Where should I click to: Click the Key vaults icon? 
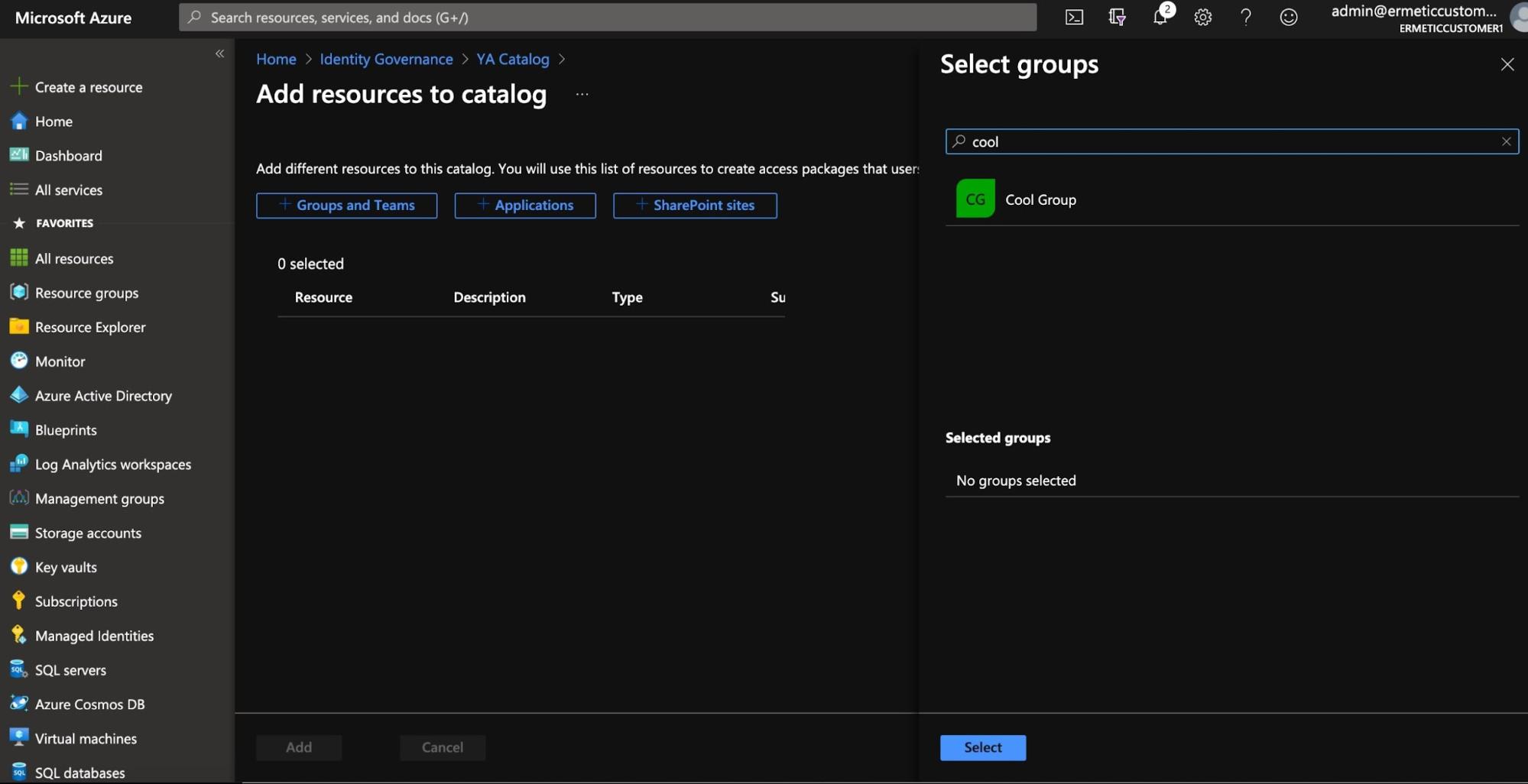[x=19, y=567]
